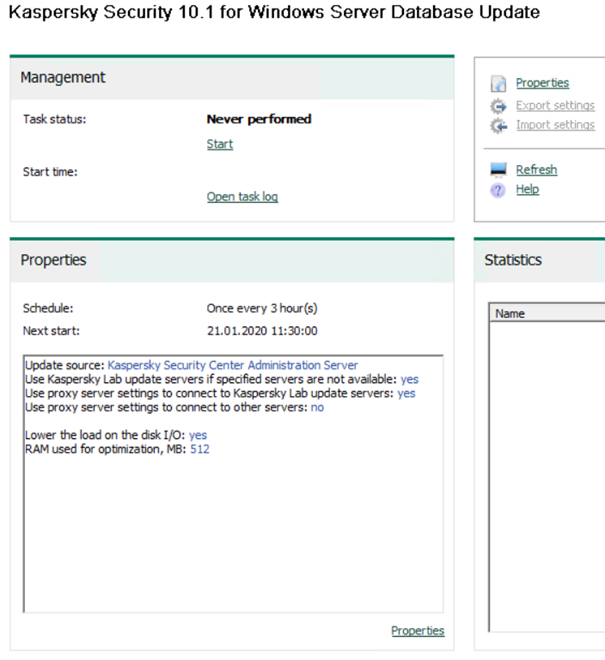
Task: Open the task log
Action: (x=242, y=197)
